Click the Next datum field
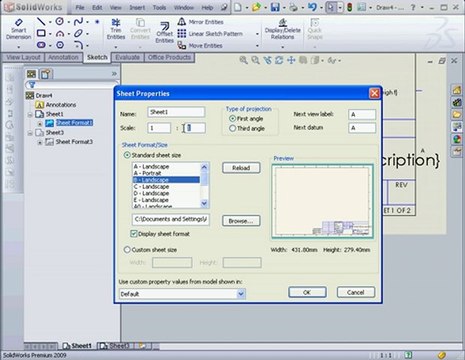The image size is (465, 360). coord(362,128)
